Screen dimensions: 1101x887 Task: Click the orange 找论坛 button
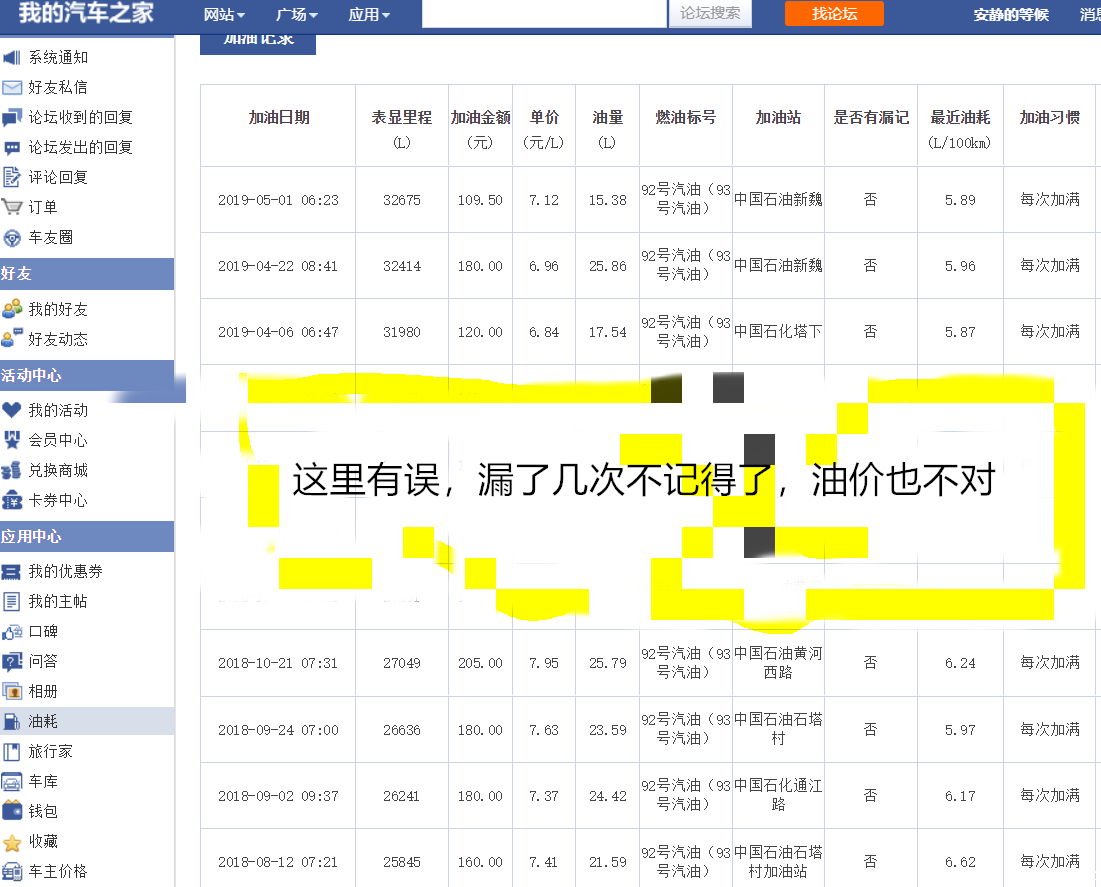click(834, 14)
